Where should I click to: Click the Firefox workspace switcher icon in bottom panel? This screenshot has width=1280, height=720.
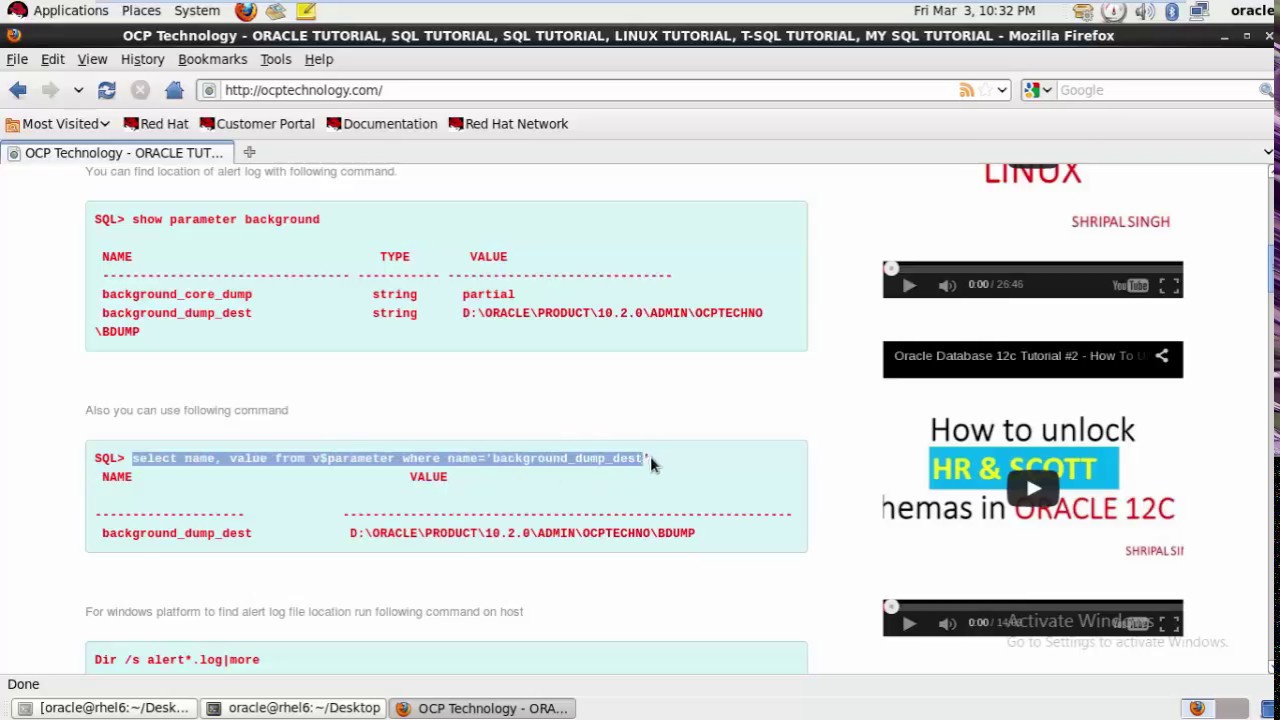tap(1197, 708)
